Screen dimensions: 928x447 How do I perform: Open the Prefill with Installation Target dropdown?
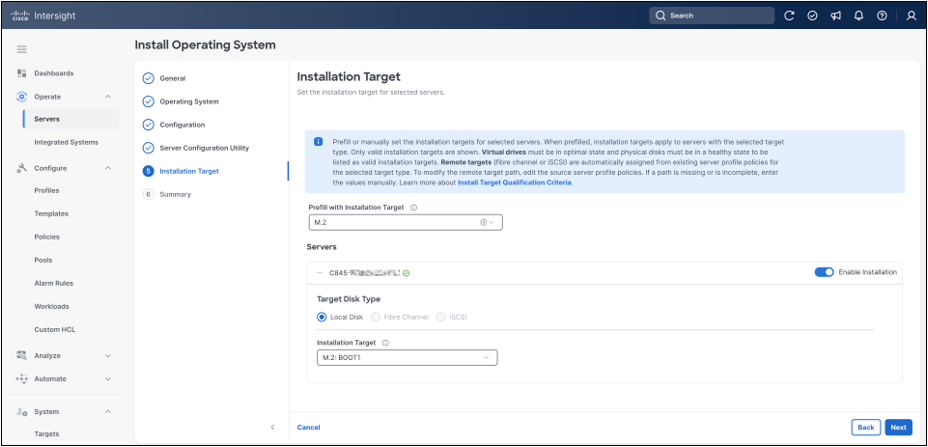click(x=405, y=223)
